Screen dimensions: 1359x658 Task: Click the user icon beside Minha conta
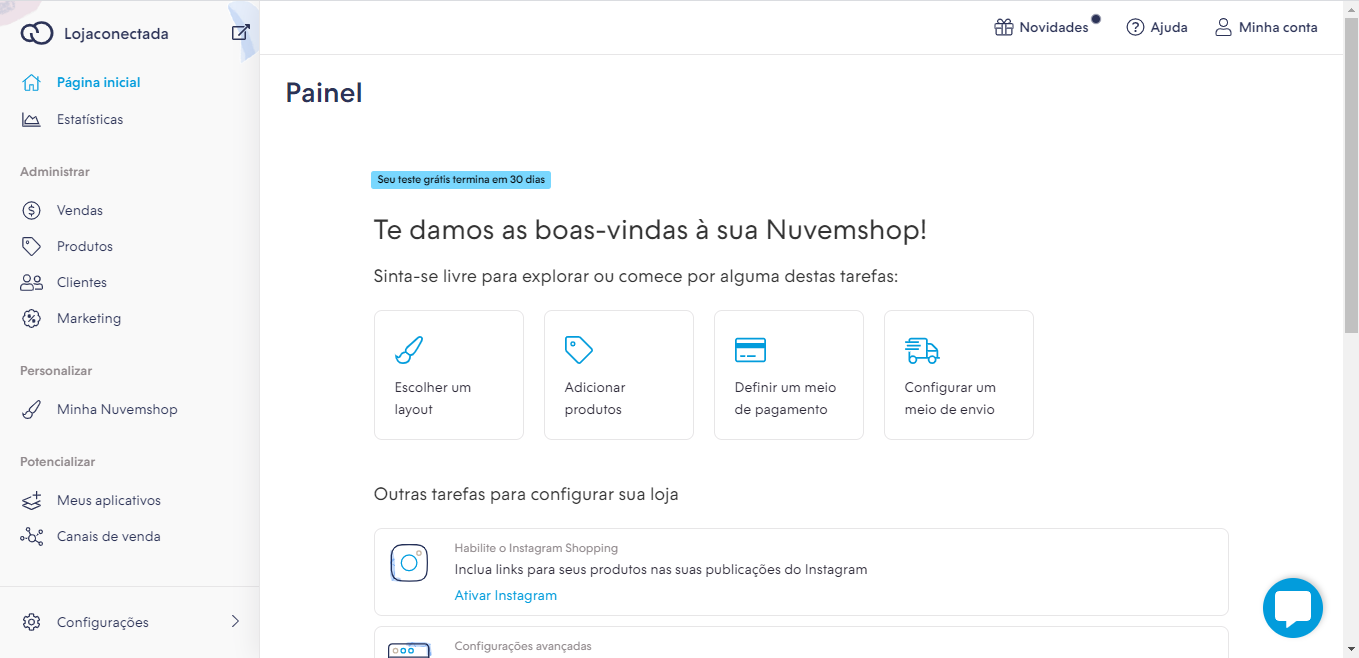pyautogui.click(x=1223, y=27)
